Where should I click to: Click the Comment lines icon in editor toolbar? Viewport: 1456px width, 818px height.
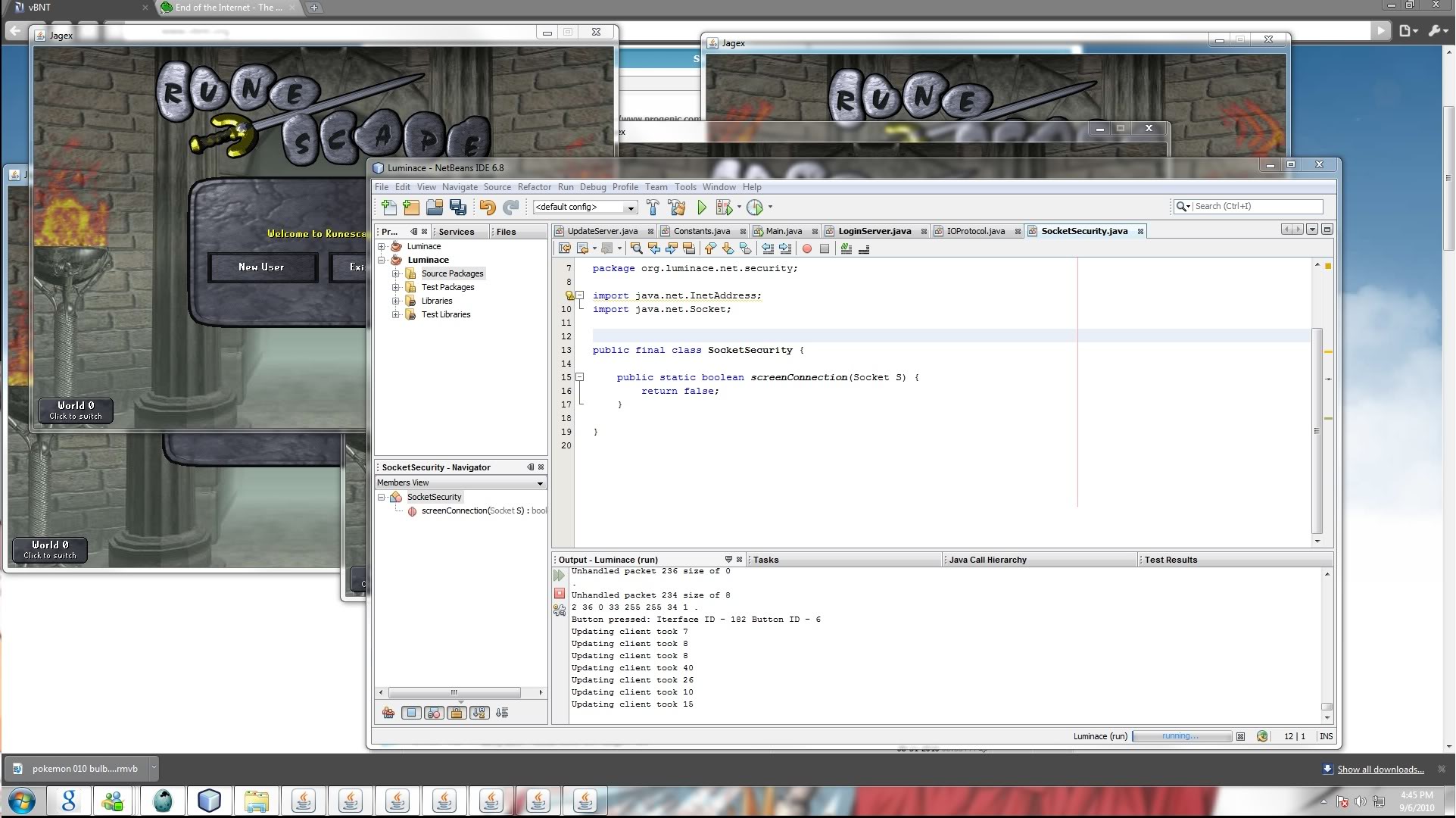(x=846, y=248)
